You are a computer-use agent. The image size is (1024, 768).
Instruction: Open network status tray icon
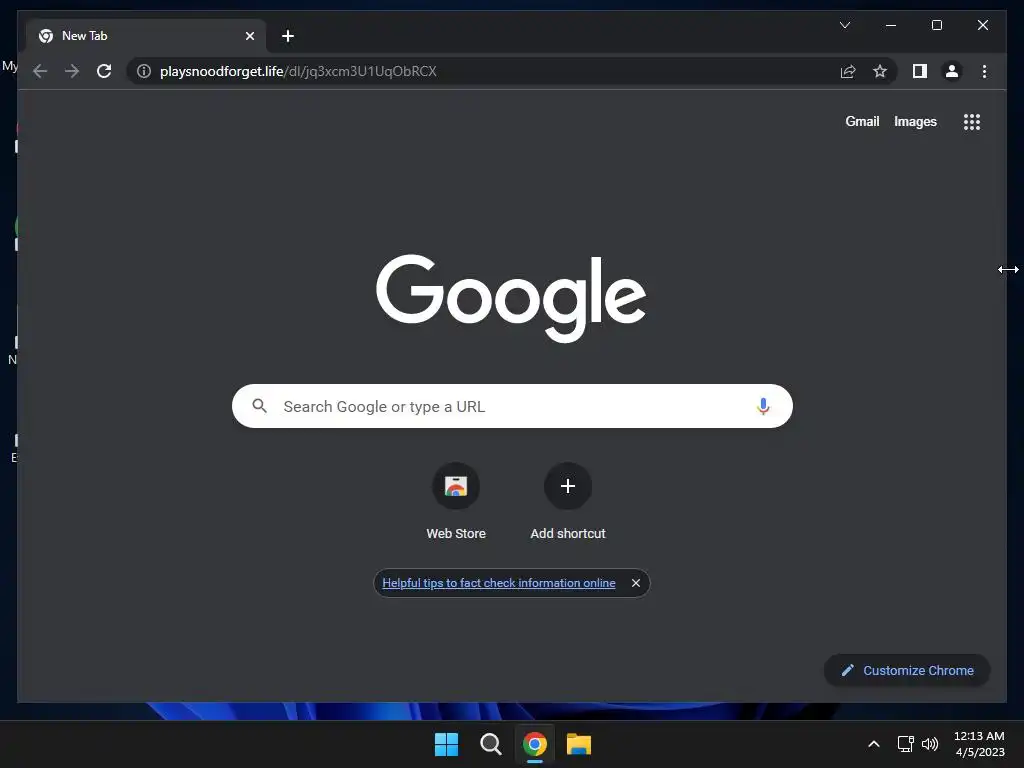pyautogui.click(x=905, y=744)
